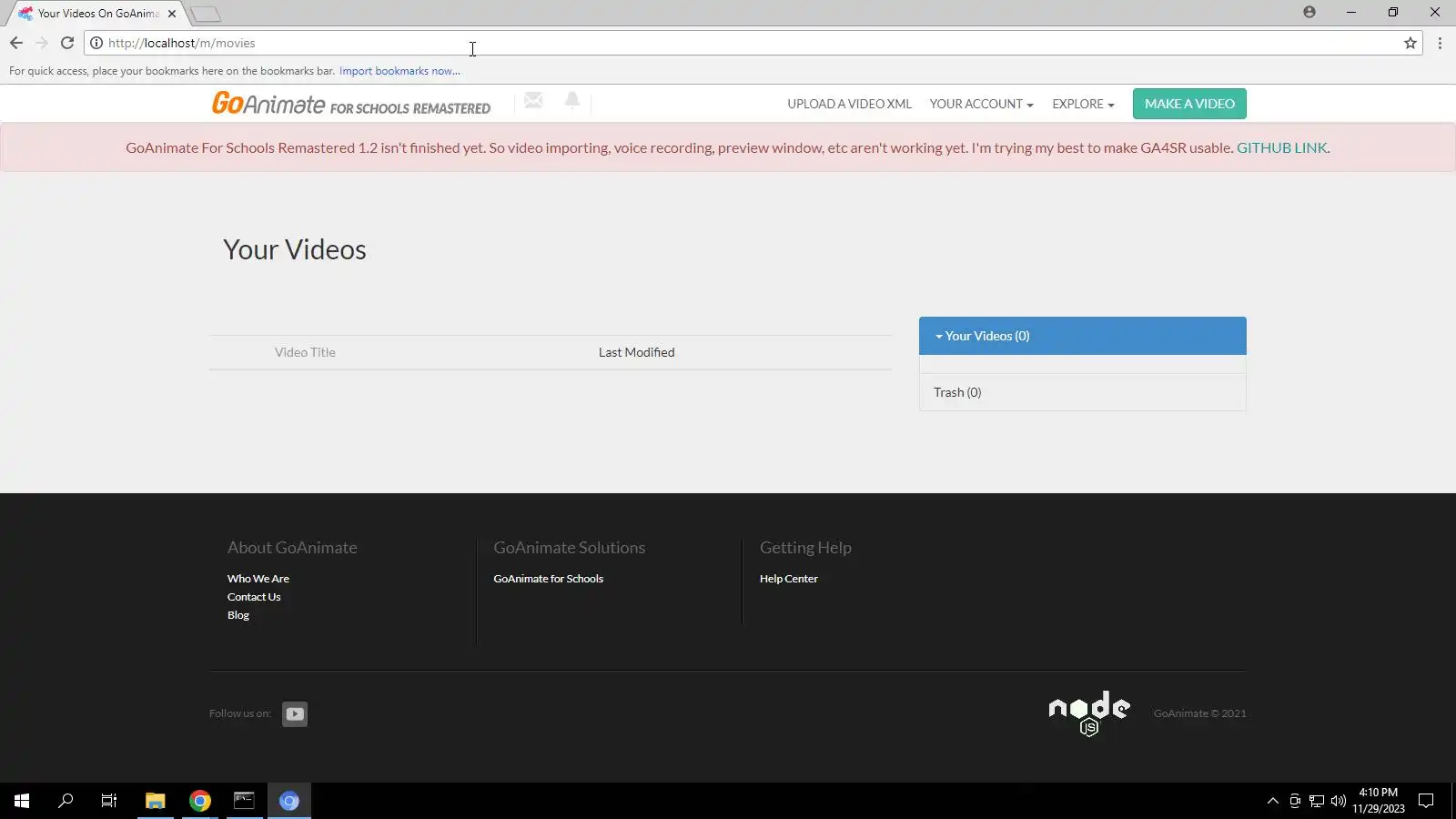Viewport: 1456px width, 819px height.
Task: Collapse the Your Videos (0) folder
Action: [x=1083, y=336]
